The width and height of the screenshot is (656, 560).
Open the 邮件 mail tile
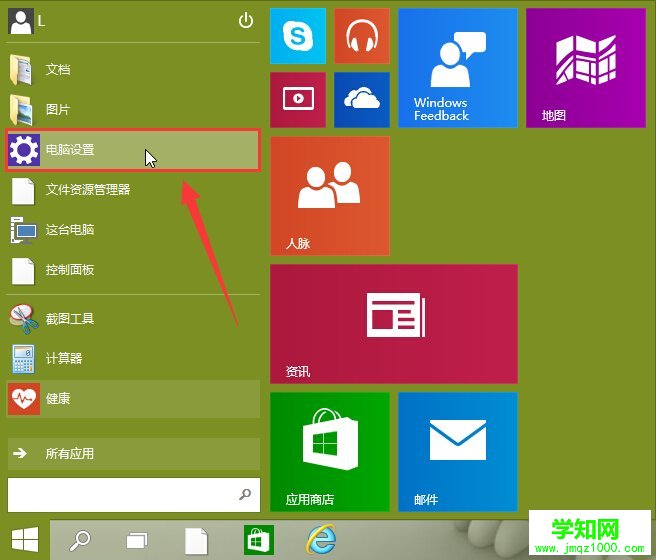click(458, 452)
